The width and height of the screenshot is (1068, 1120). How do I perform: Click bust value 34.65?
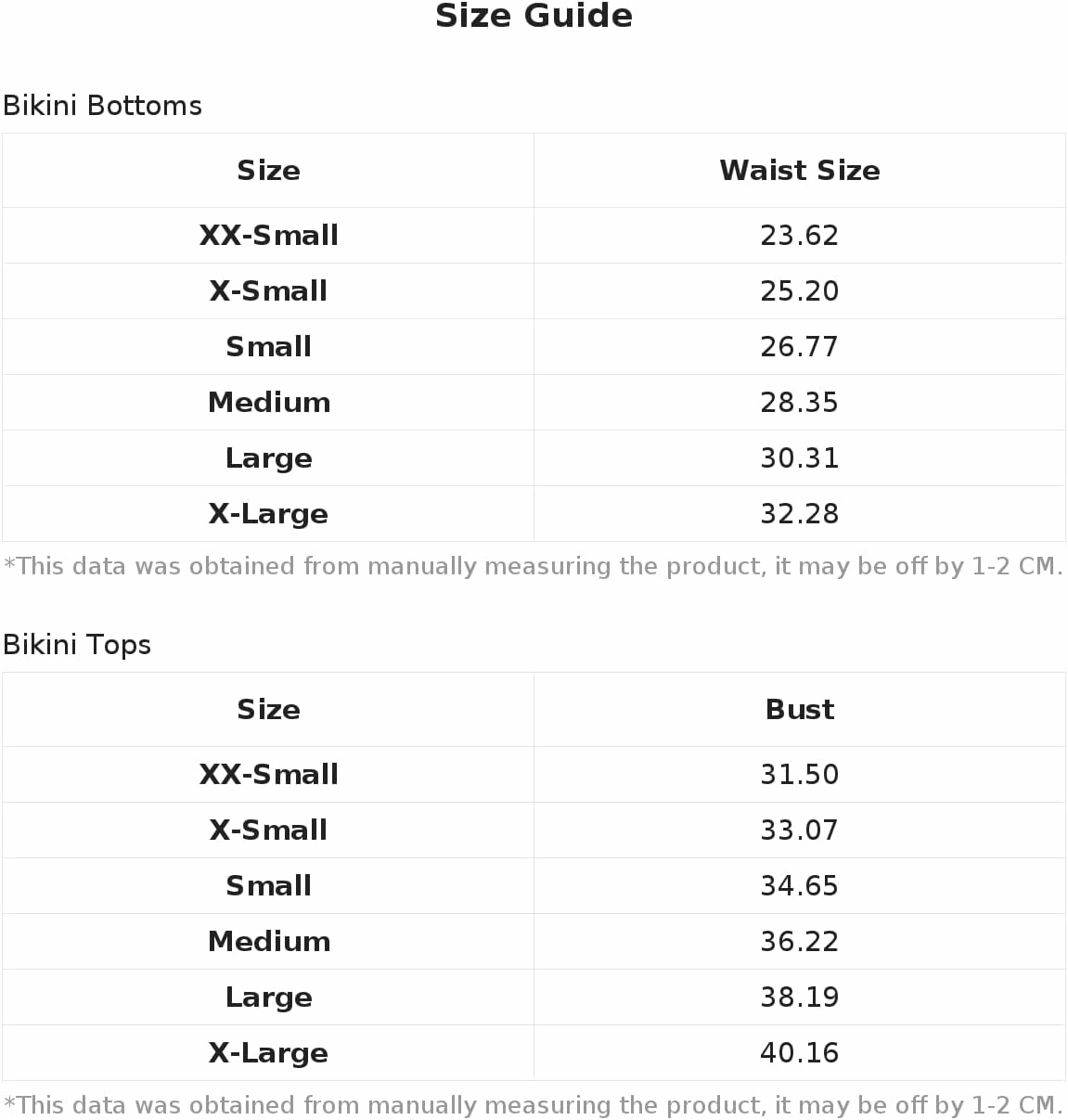tap(800, 886)
